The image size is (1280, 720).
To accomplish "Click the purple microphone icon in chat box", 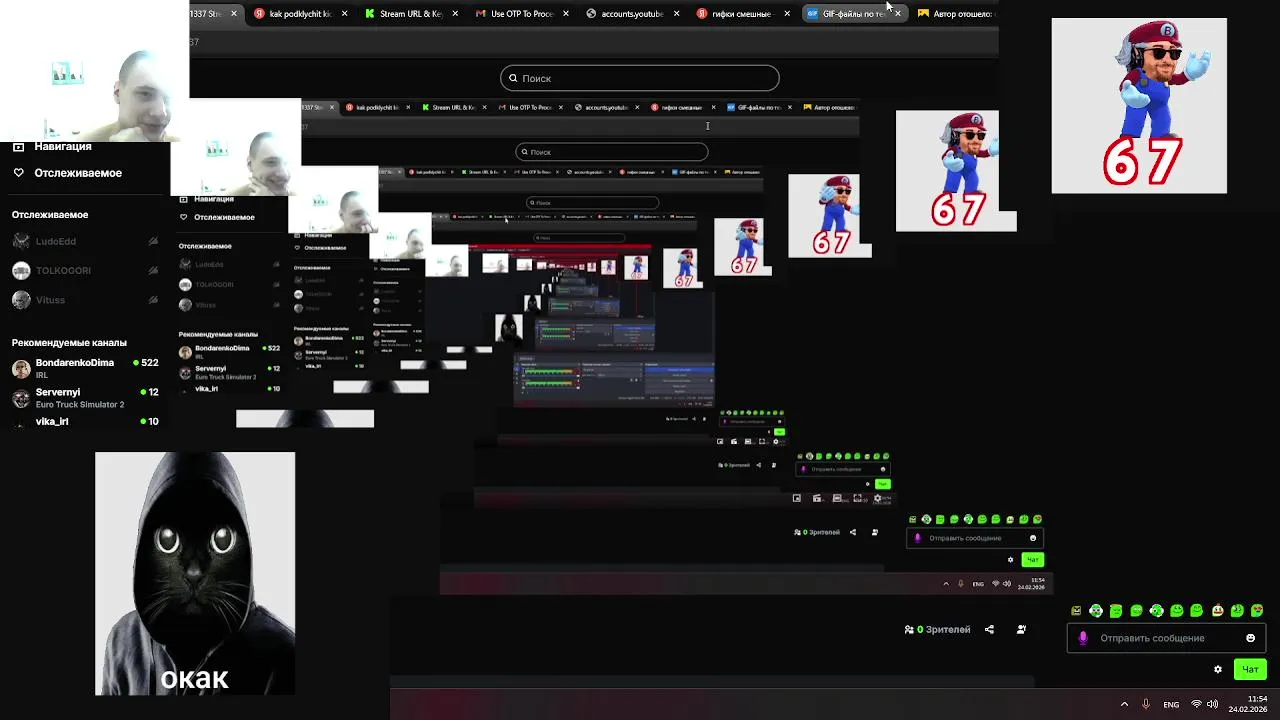I will coord(1083,638).
